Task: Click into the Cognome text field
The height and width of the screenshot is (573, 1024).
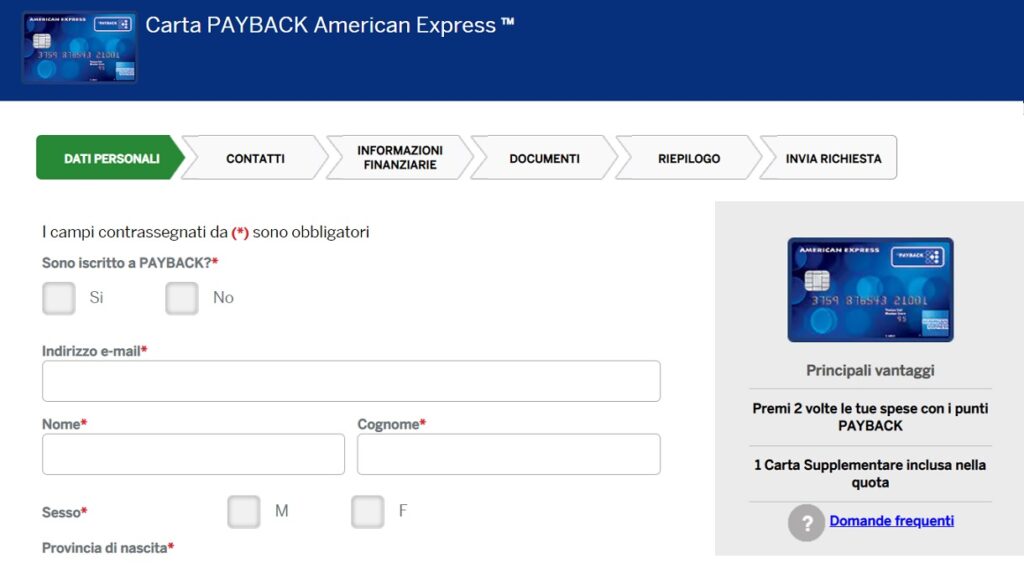Action: tap(509, 454)
